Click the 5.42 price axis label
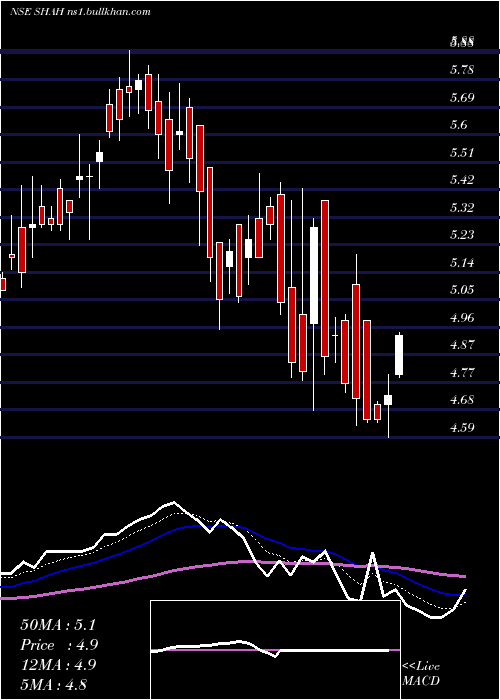Screen dimensions: 500x700 (x=462, y=179)
